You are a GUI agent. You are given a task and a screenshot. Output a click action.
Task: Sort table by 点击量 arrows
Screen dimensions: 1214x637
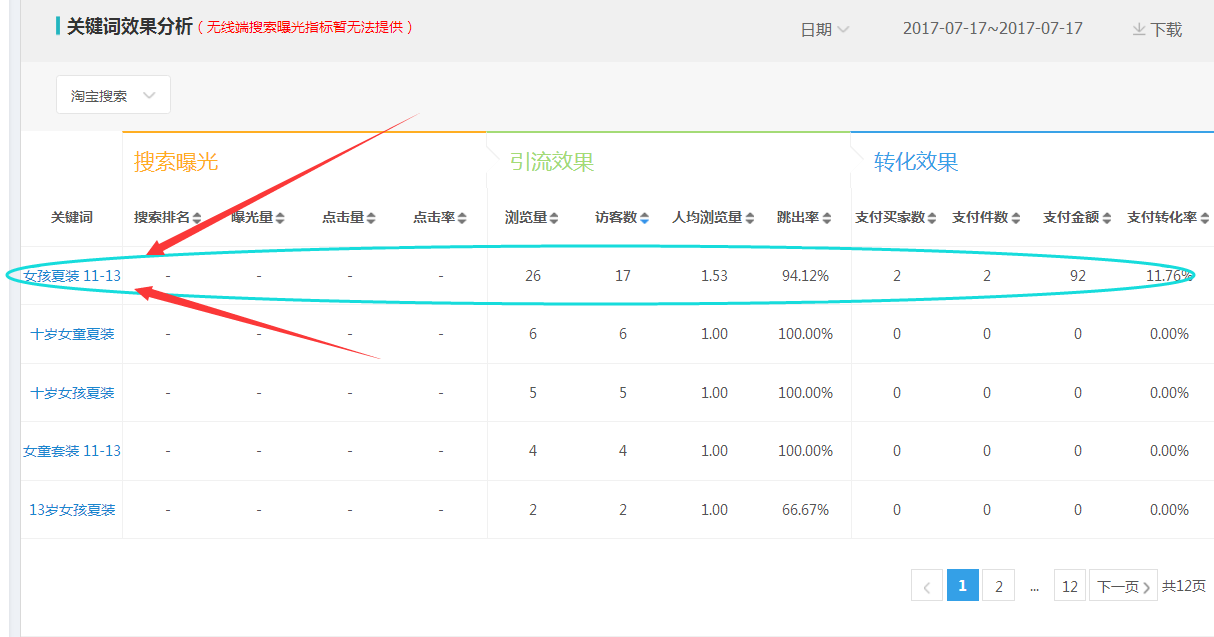tap(371, 218)
